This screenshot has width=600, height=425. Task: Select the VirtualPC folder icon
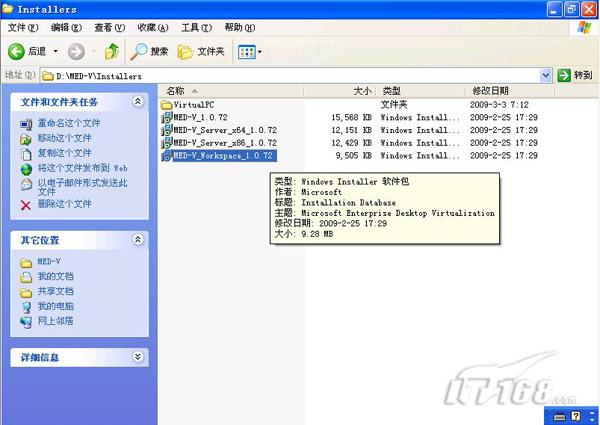[x=166, y=104]
